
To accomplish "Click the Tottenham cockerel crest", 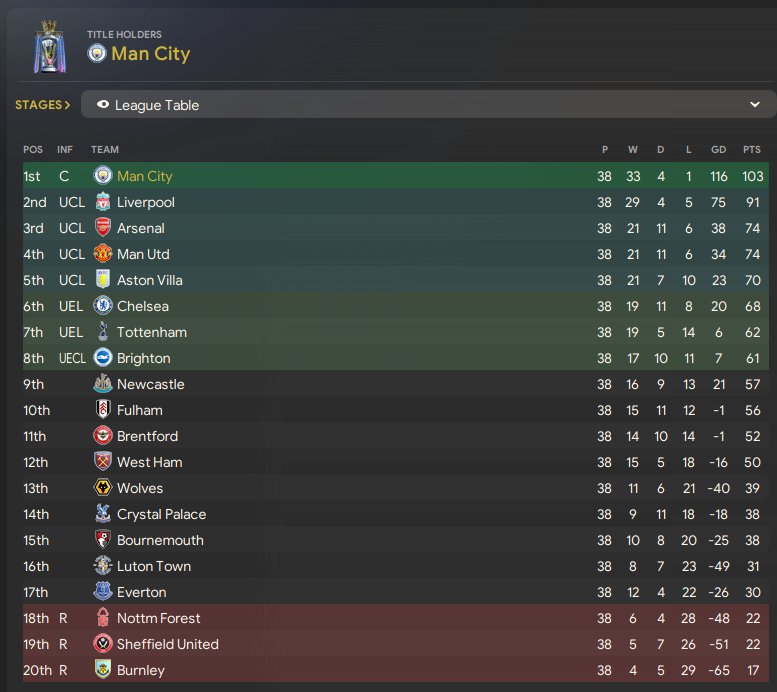I will (x=103, y=332).
